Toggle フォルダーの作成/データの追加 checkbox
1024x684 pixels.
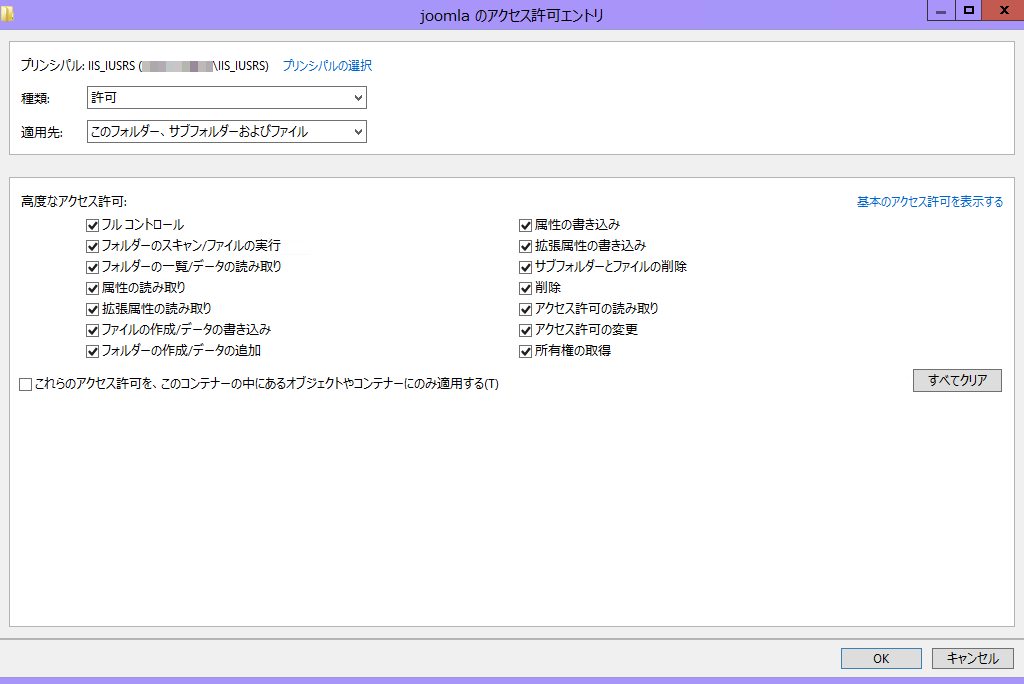coord(92,351)
